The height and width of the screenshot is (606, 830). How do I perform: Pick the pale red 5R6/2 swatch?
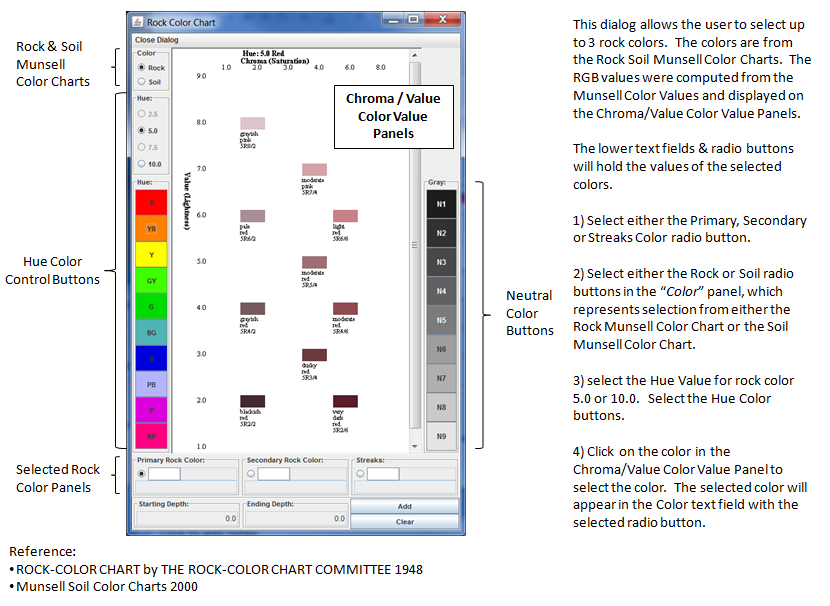point(252,216)
